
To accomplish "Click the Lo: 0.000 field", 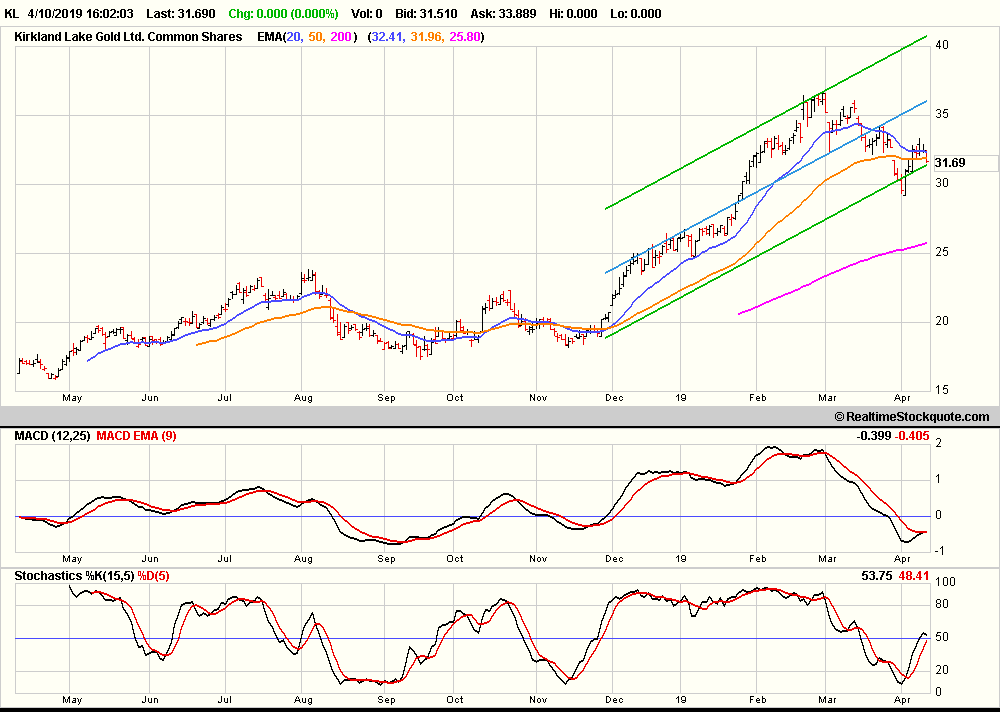I will (x=636, y=13).
